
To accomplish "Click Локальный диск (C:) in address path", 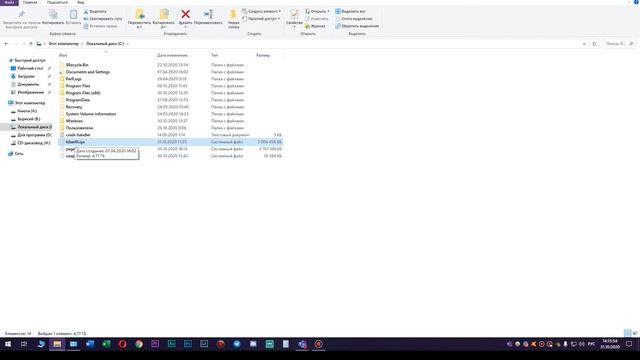I will pos(105,44).
